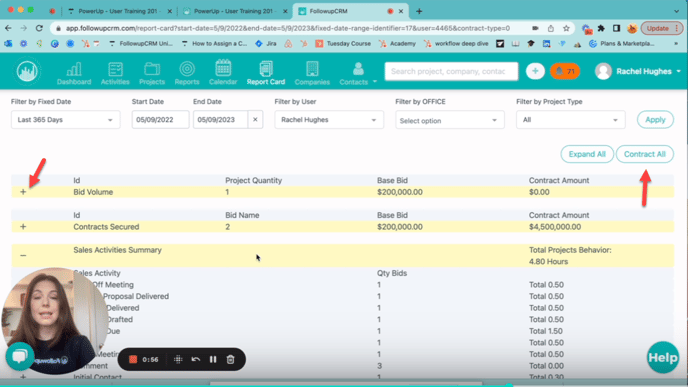Open the workflow deep dive bookmark
The height and width of the screenshot is (387, 688).
tap(456, 43)
